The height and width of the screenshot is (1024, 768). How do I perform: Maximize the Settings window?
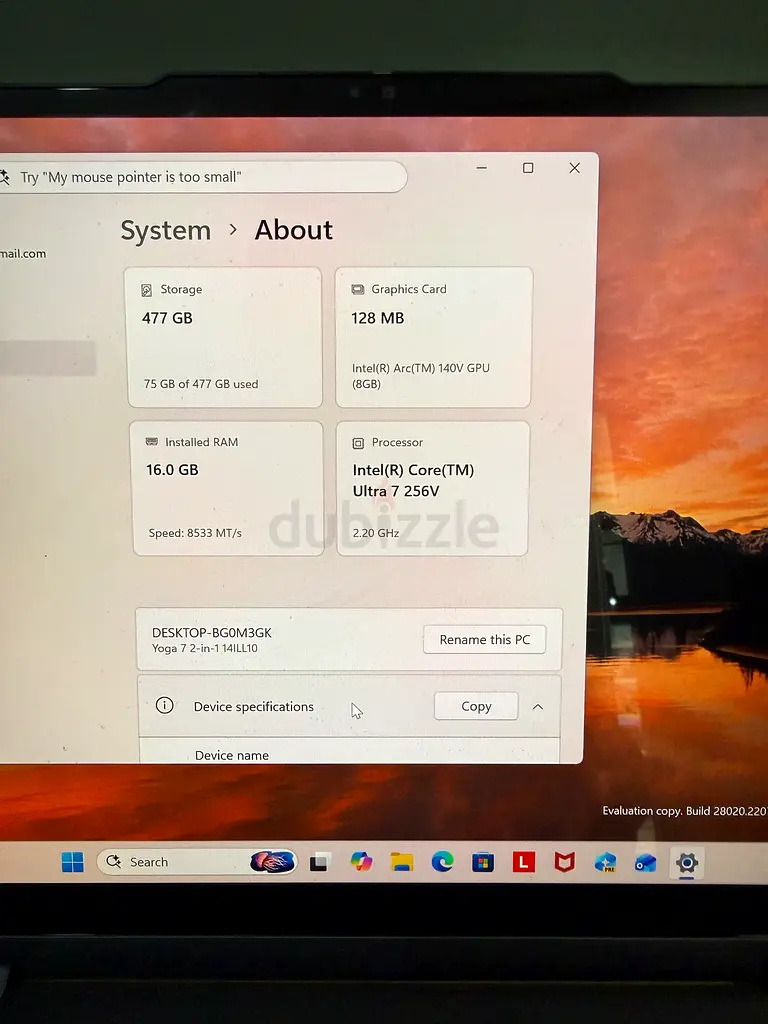click(528, 168)
